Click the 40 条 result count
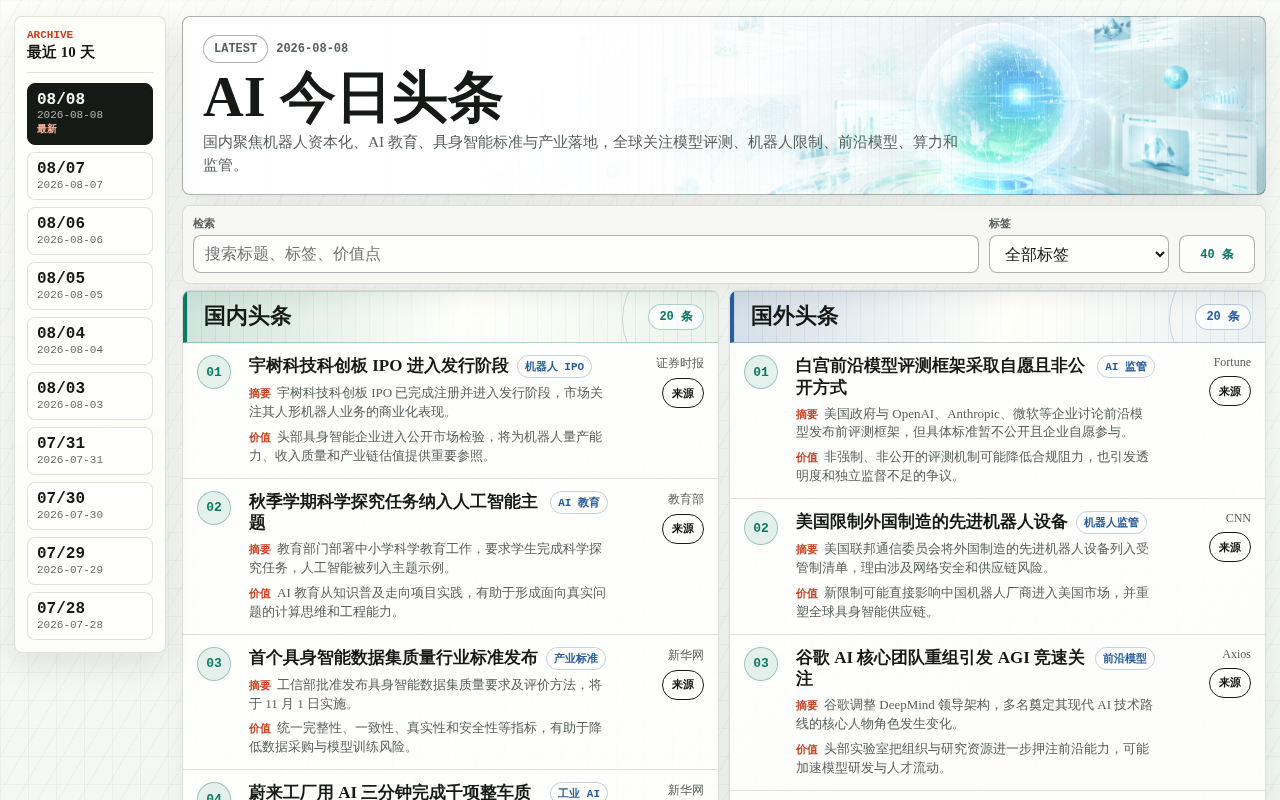 (1217, 254)
